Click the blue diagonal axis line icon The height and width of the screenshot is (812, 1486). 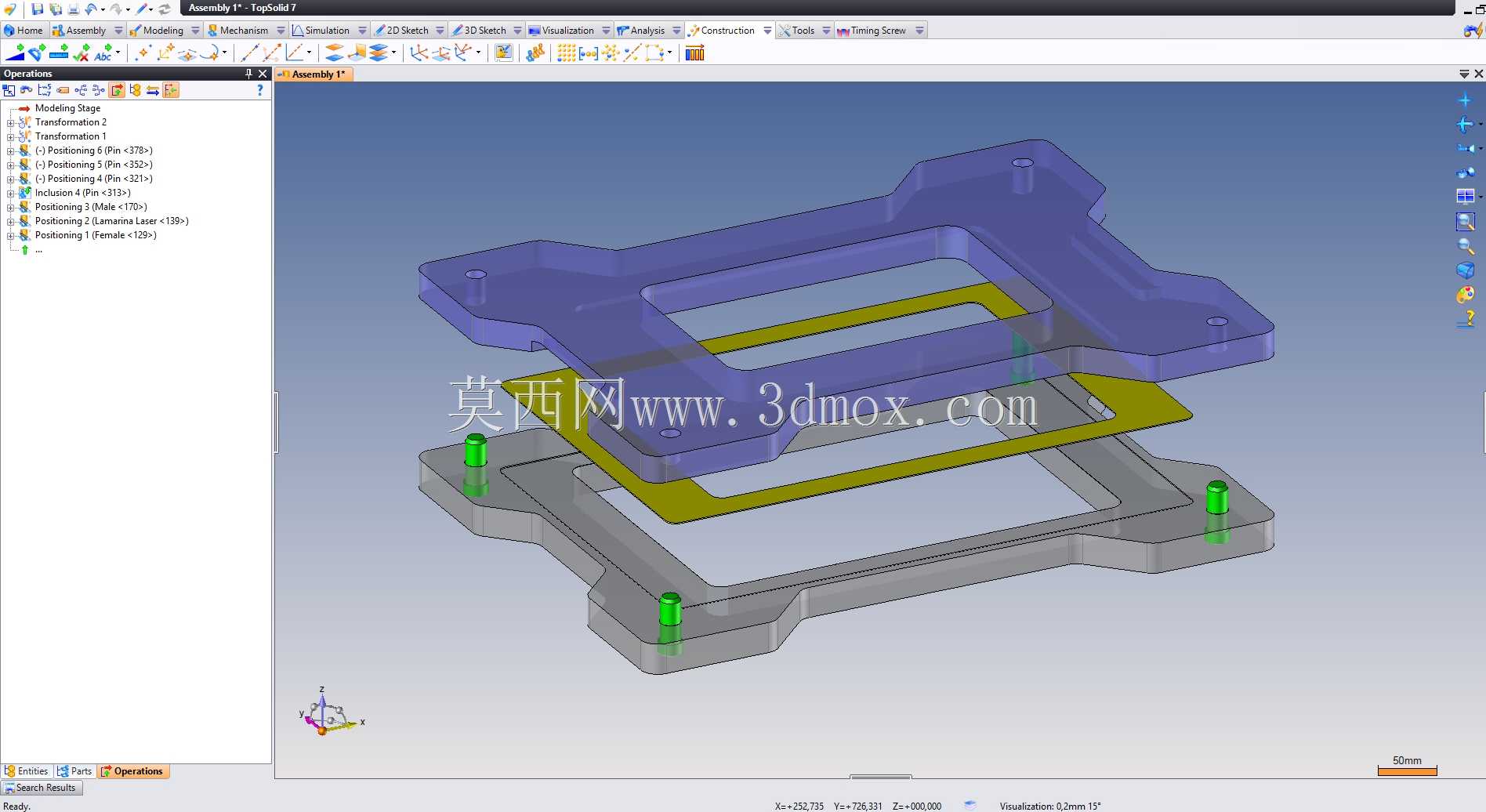(x=249, y=53)
